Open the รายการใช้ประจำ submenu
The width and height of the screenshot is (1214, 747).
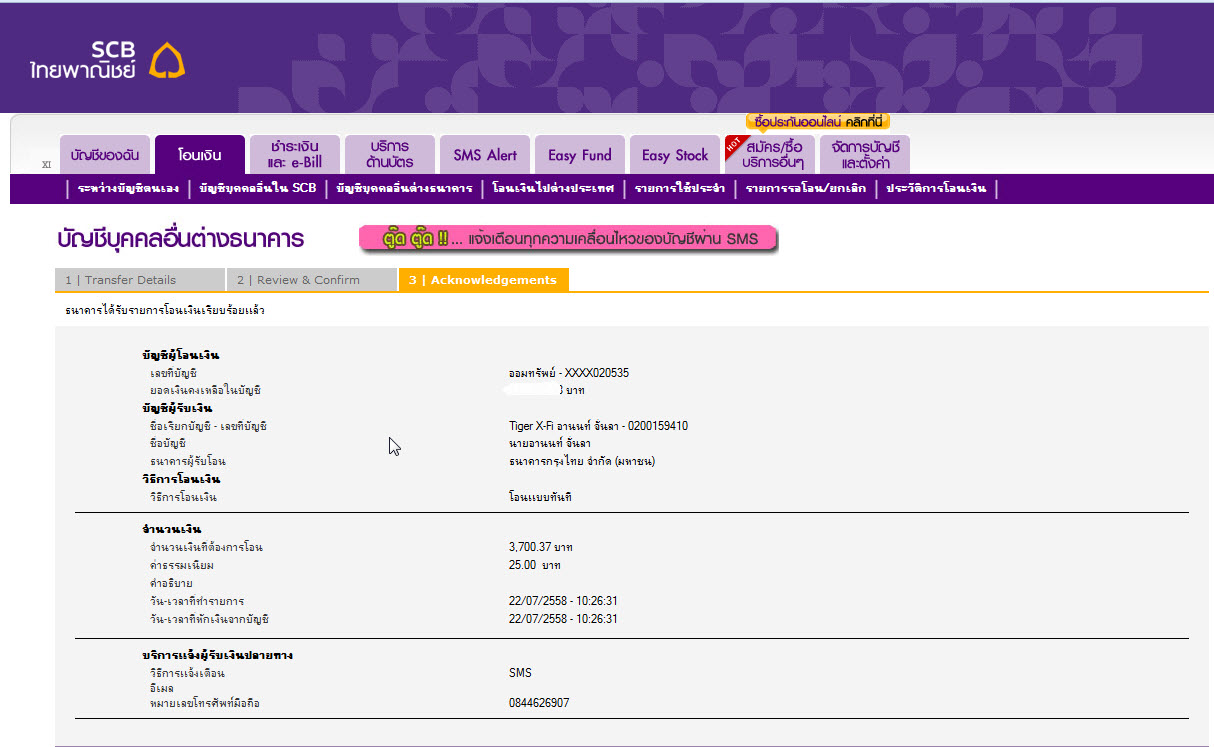coord(679,188)
